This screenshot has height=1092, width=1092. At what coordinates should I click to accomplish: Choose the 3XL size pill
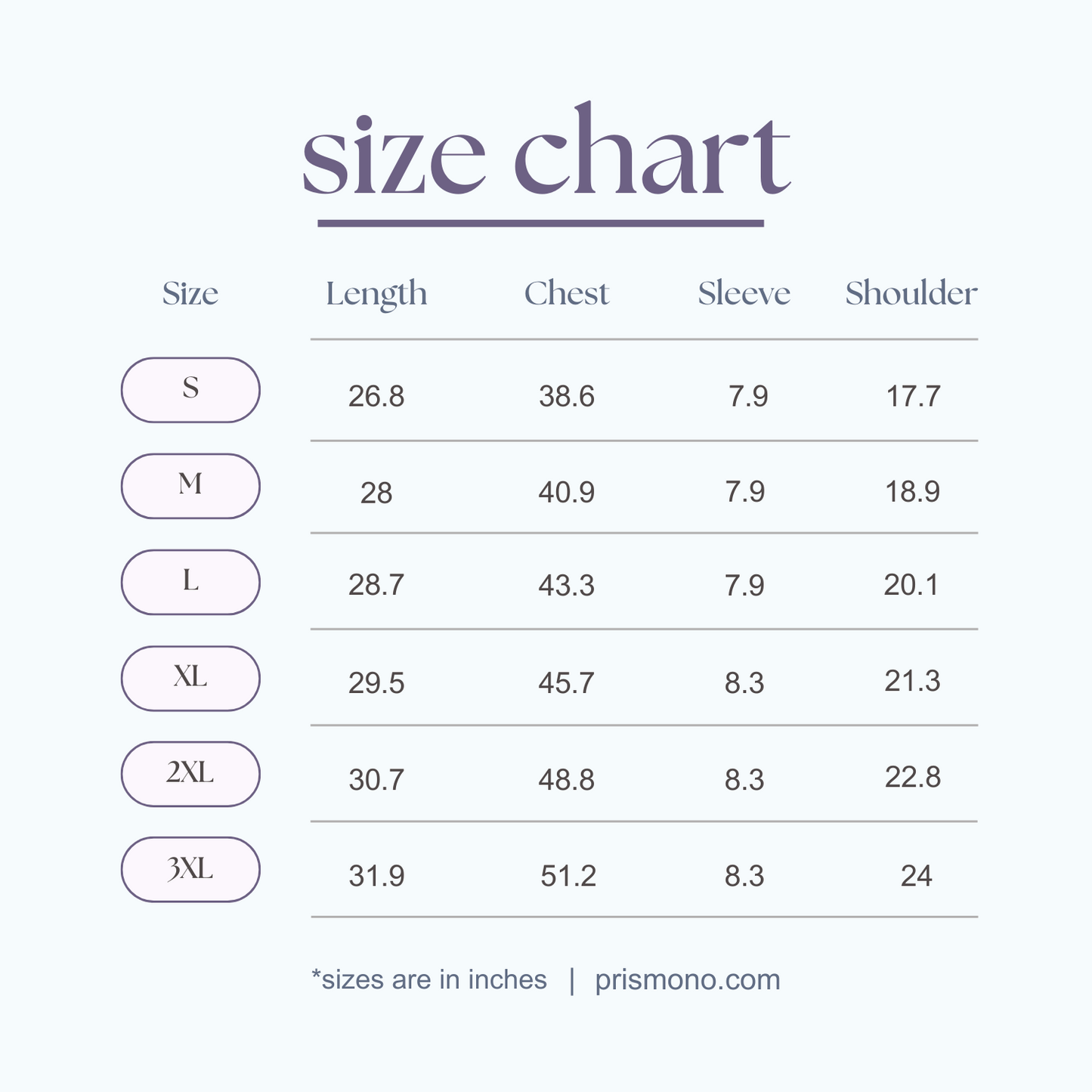tap(190, 869)
